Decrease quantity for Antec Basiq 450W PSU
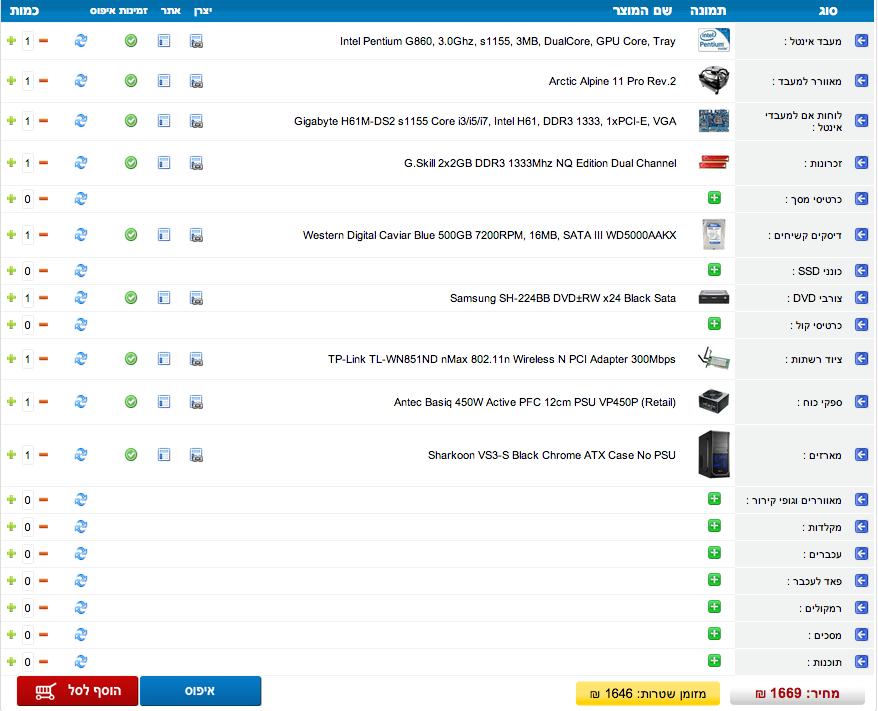Viewport: 878px width, 711px height. [43, 402]
